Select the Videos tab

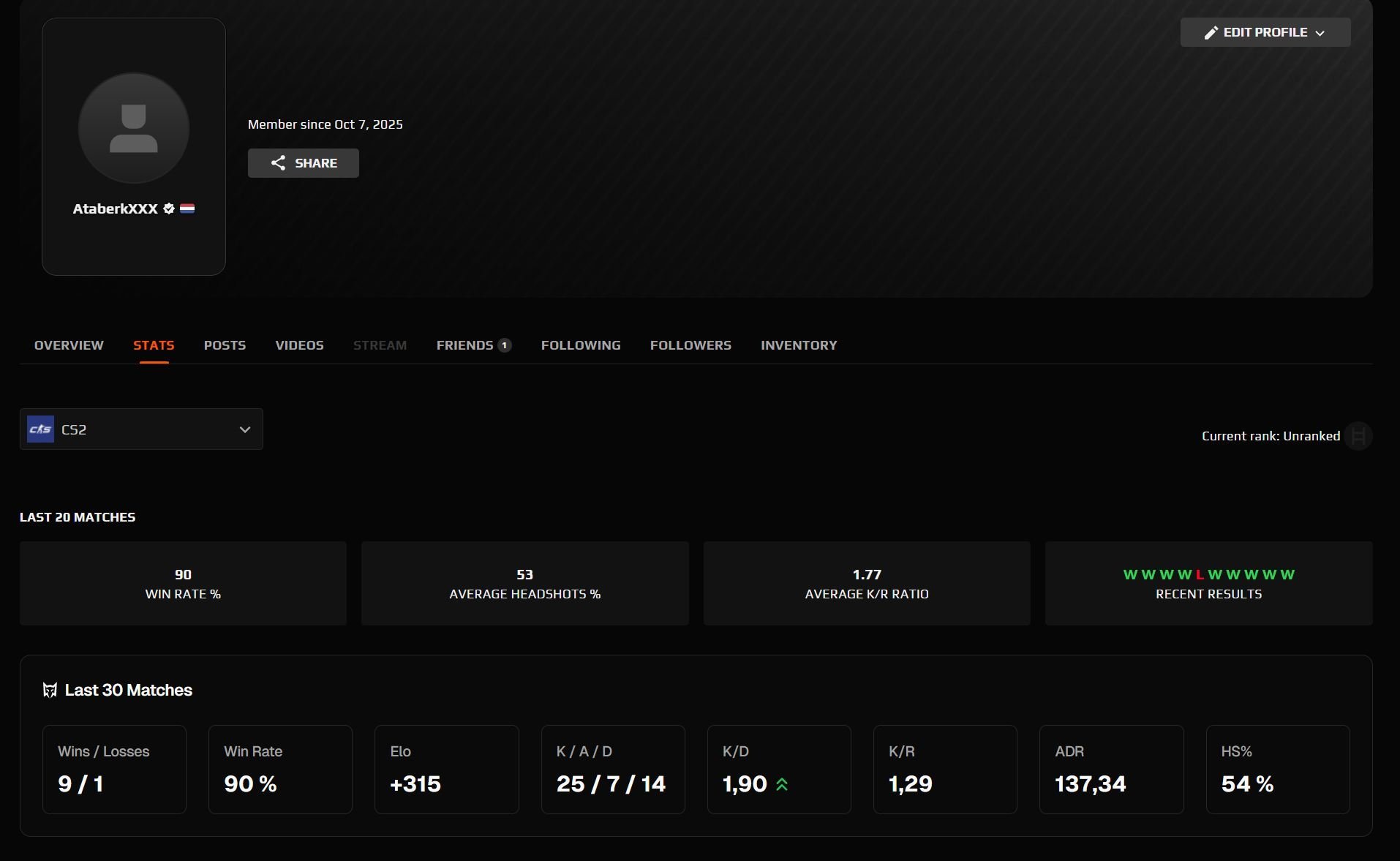tap(299, 345)
